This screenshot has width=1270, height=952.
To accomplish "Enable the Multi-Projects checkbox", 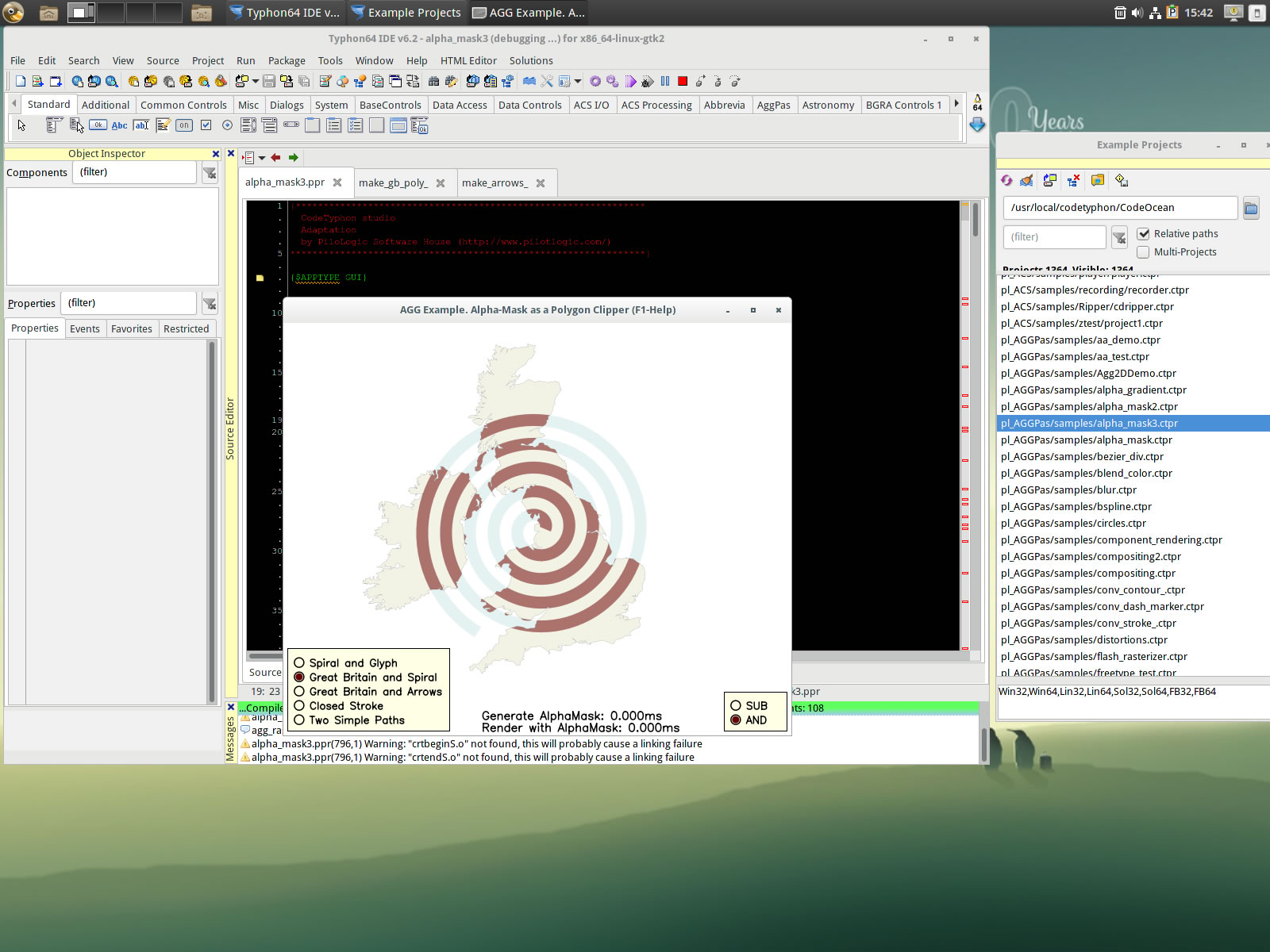I will coord(1144,251).
